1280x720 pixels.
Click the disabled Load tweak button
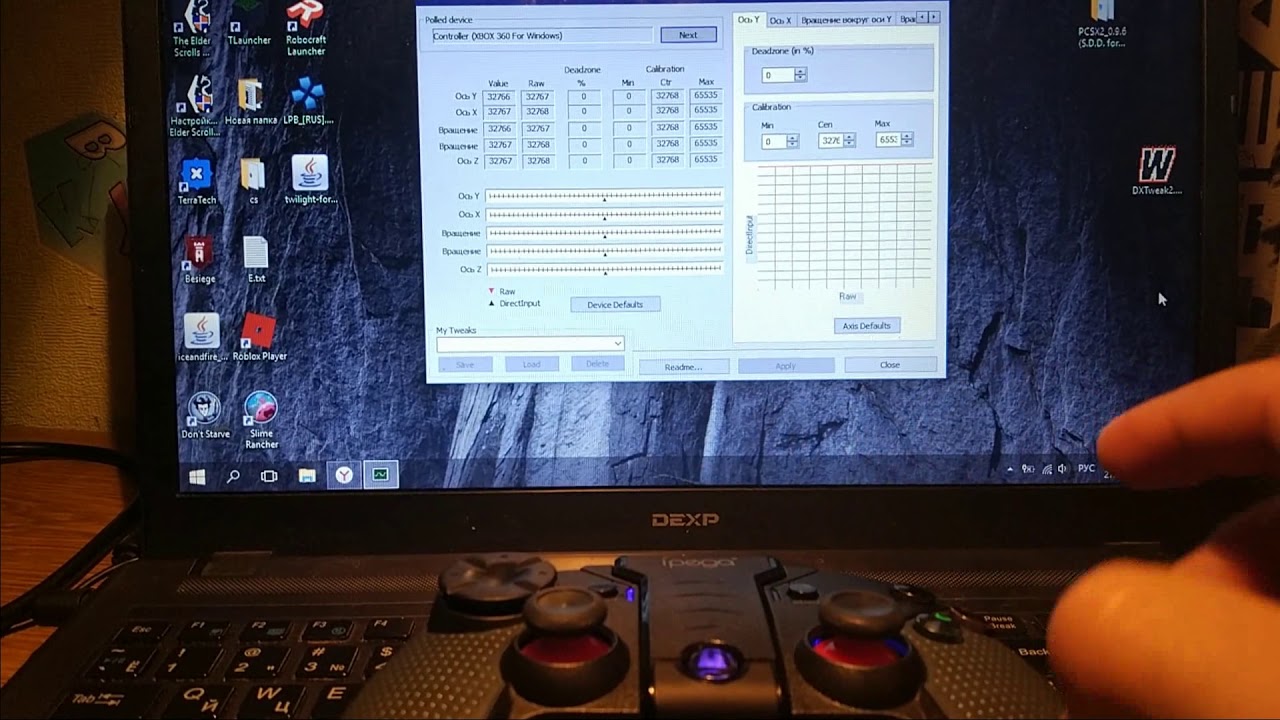coord(531,364)
